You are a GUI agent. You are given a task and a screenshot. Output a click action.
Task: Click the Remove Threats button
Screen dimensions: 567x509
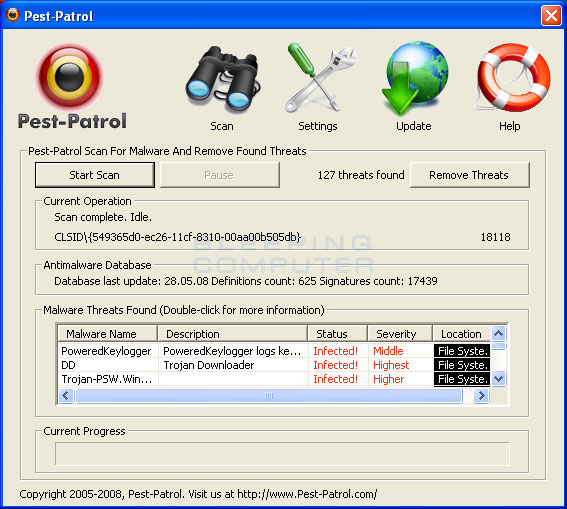tap(470, 175)
